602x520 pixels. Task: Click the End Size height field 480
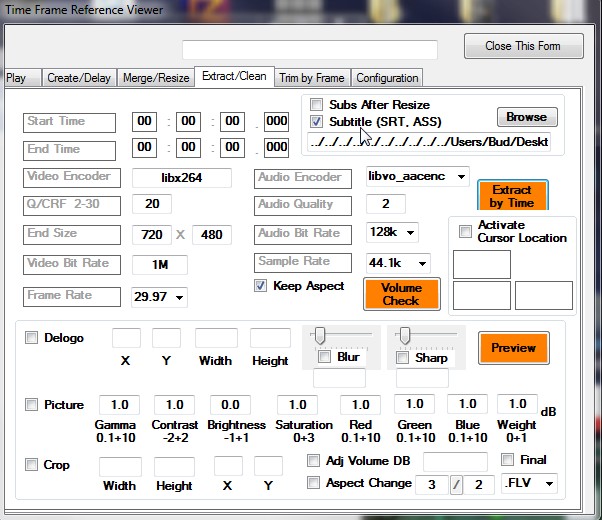[x=212, y=235]
